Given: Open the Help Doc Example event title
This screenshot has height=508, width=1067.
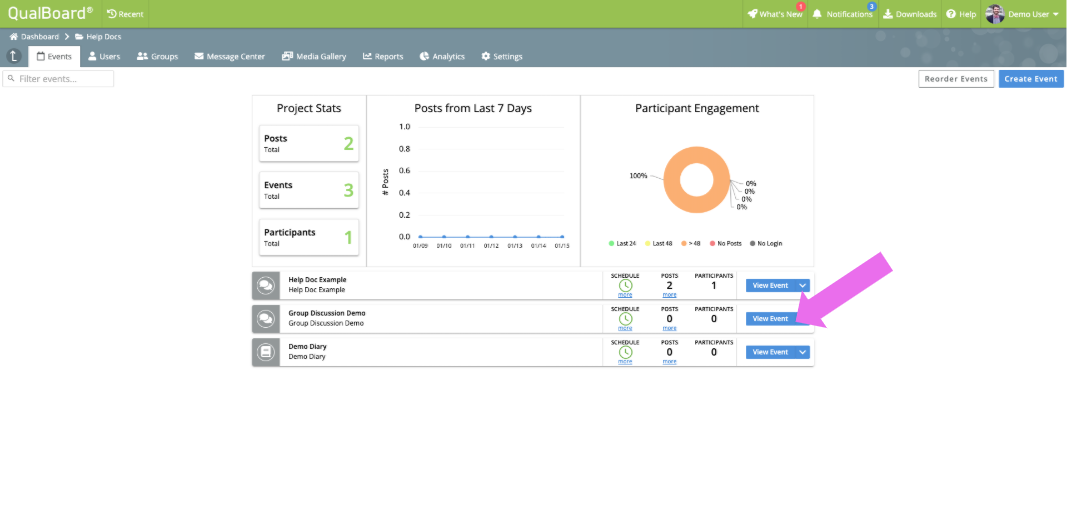Looking at the screenshot, I should (x=317, y=280).
